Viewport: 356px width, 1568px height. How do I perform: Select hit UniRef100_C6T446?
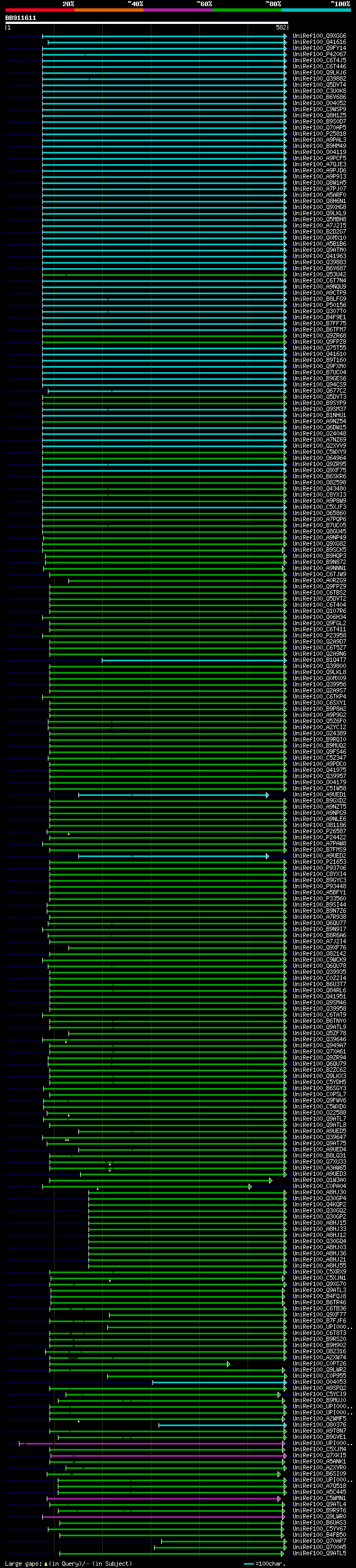coord(319,66)
